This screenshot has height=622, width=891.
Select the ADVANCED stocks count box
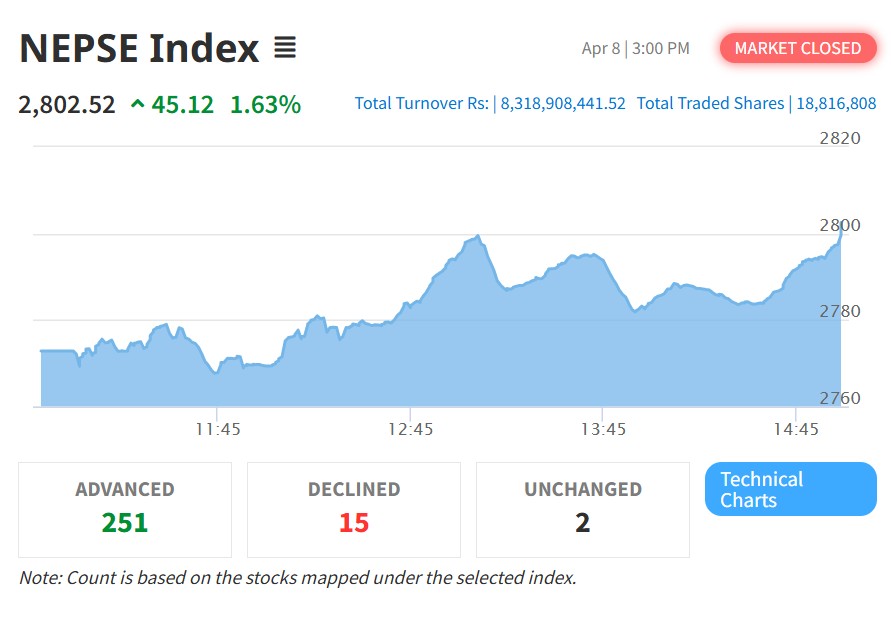click(125, 509)
